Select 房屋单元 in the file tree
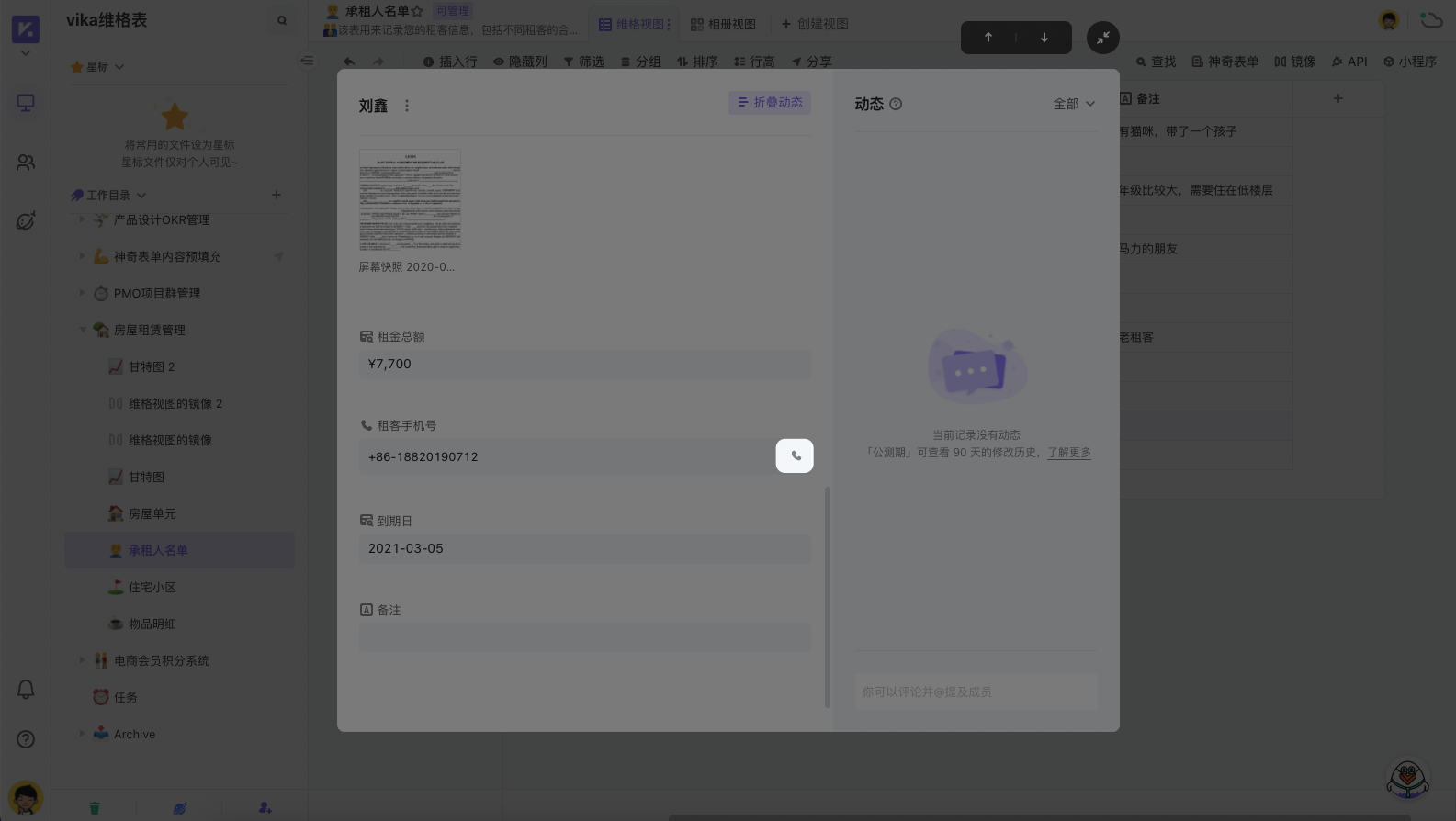Viewport: 1456px width, 821px height. point(152,513)
